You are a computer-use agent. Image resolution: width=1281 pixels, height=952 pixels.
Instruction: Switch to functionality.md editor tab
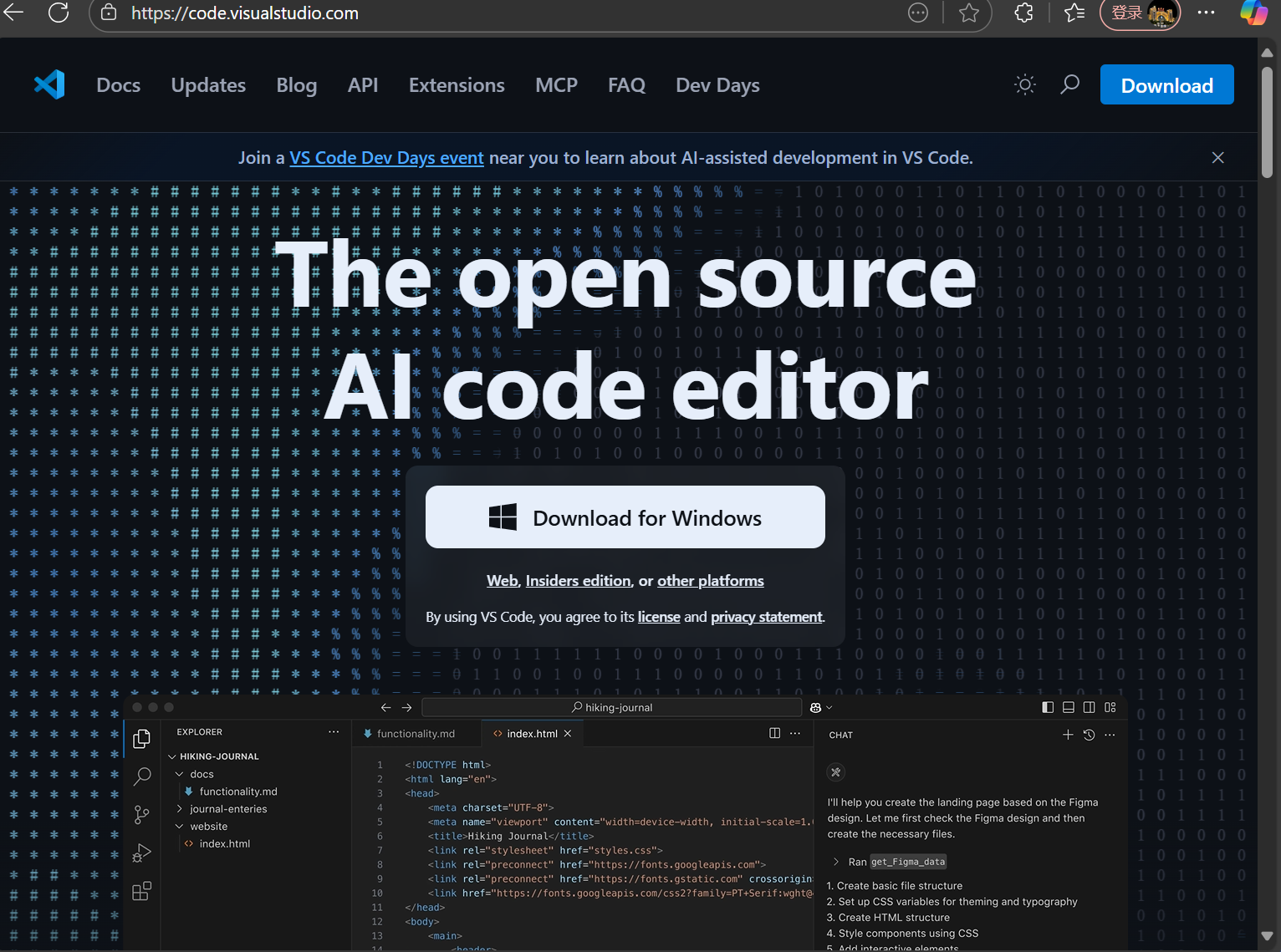(416, 734)
